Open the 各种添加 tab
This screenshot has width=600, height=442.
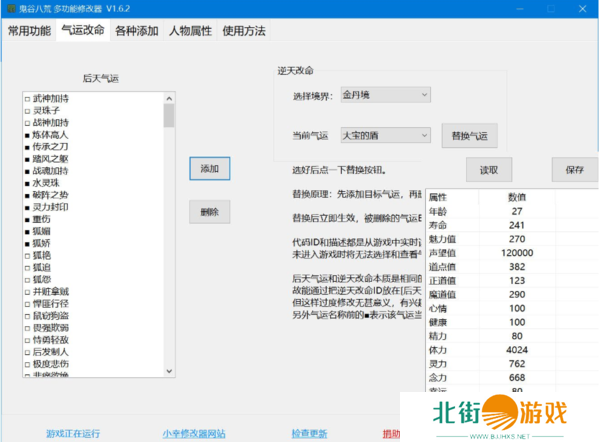[136, 31]
